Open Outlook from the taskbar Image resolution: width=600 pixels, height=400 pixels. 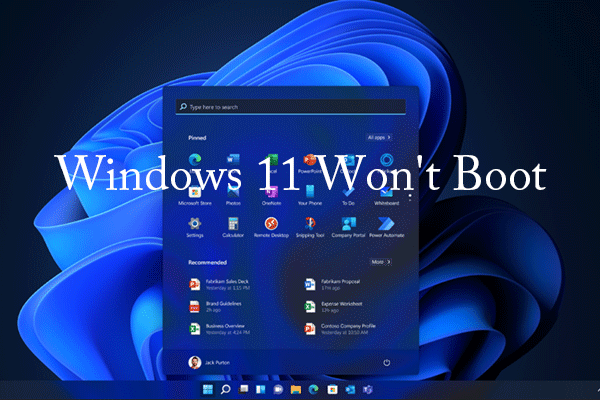[x=350, y=390]
